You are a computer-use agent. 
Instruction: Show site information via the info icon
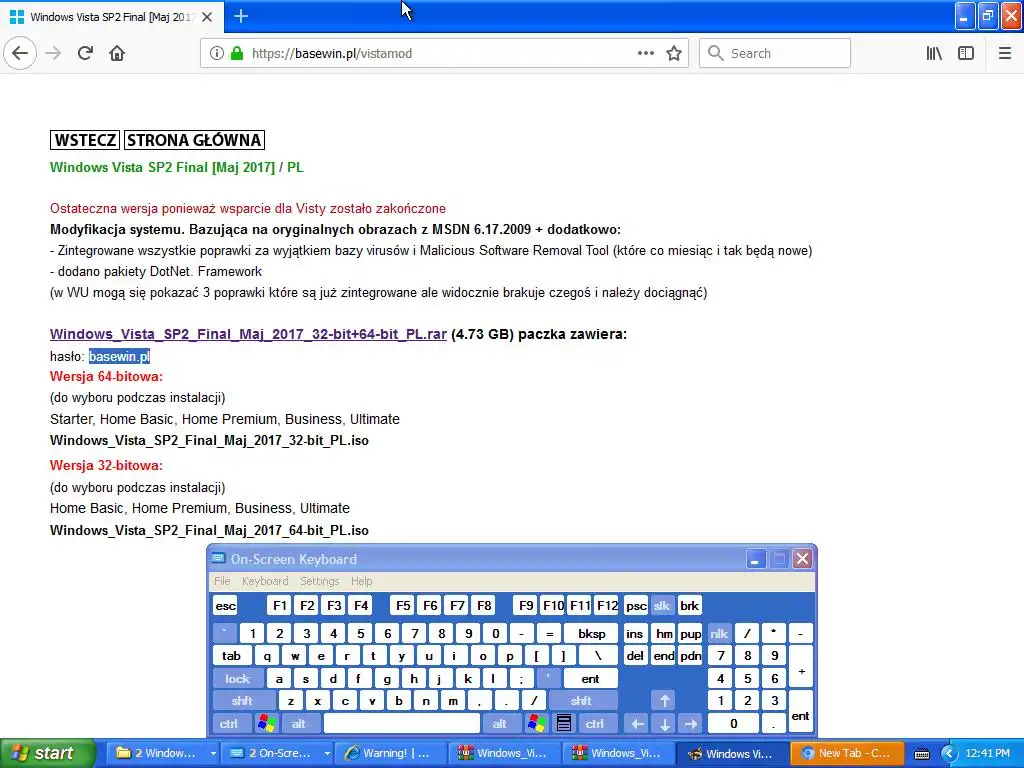(x=217, y=53)
